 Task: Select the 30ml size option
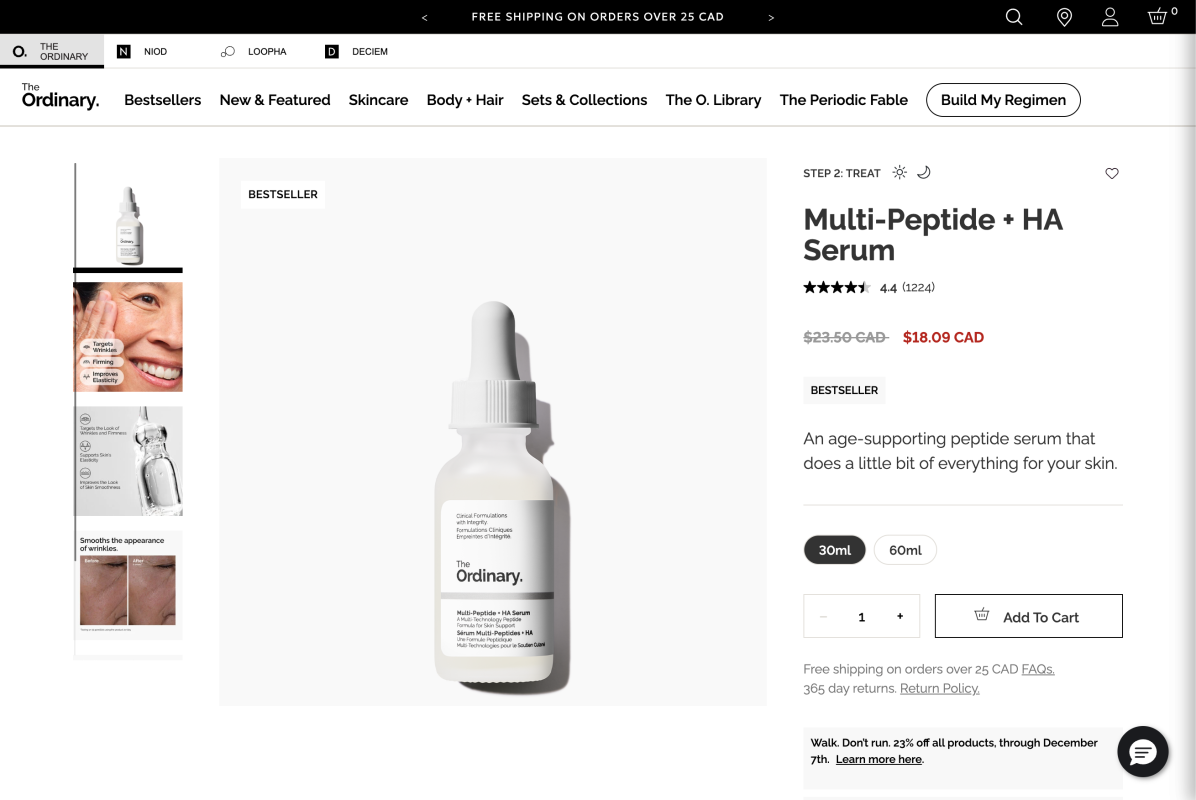[x=834, y=550]
